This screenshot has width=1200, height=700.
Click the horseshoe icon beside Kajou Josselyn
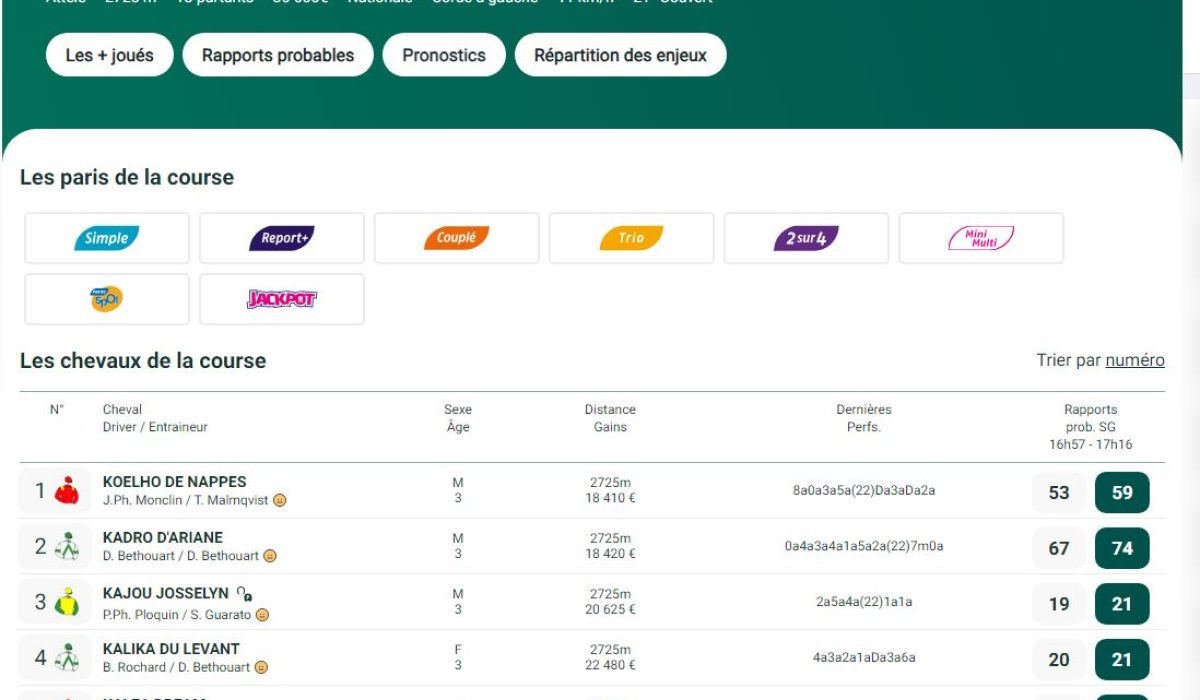pyautogui.click(x=244, y=594)
